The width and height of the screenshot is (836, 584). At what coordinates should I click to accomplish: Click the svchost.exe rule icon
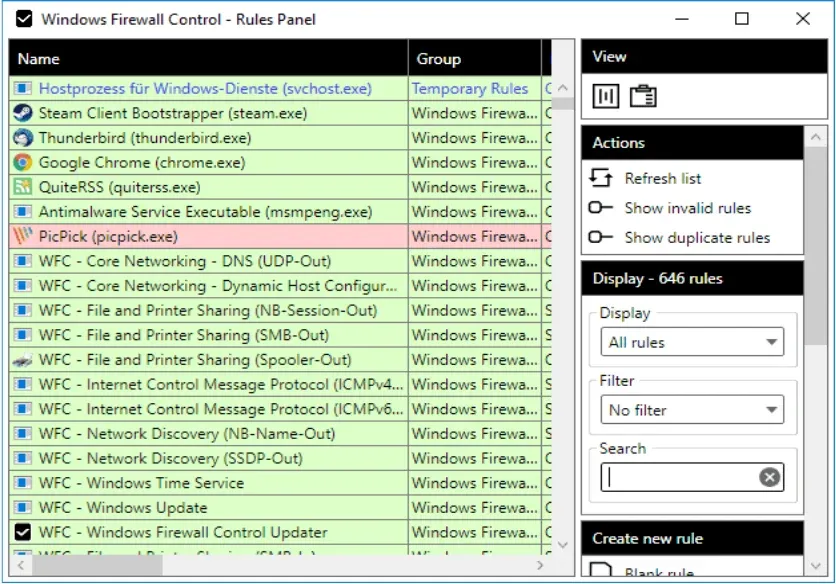[x=22, y=88]
